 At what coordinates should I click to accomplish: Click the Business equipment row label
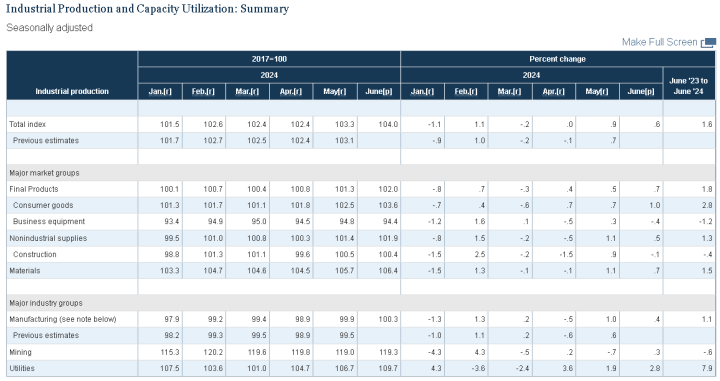coord(49,221)
